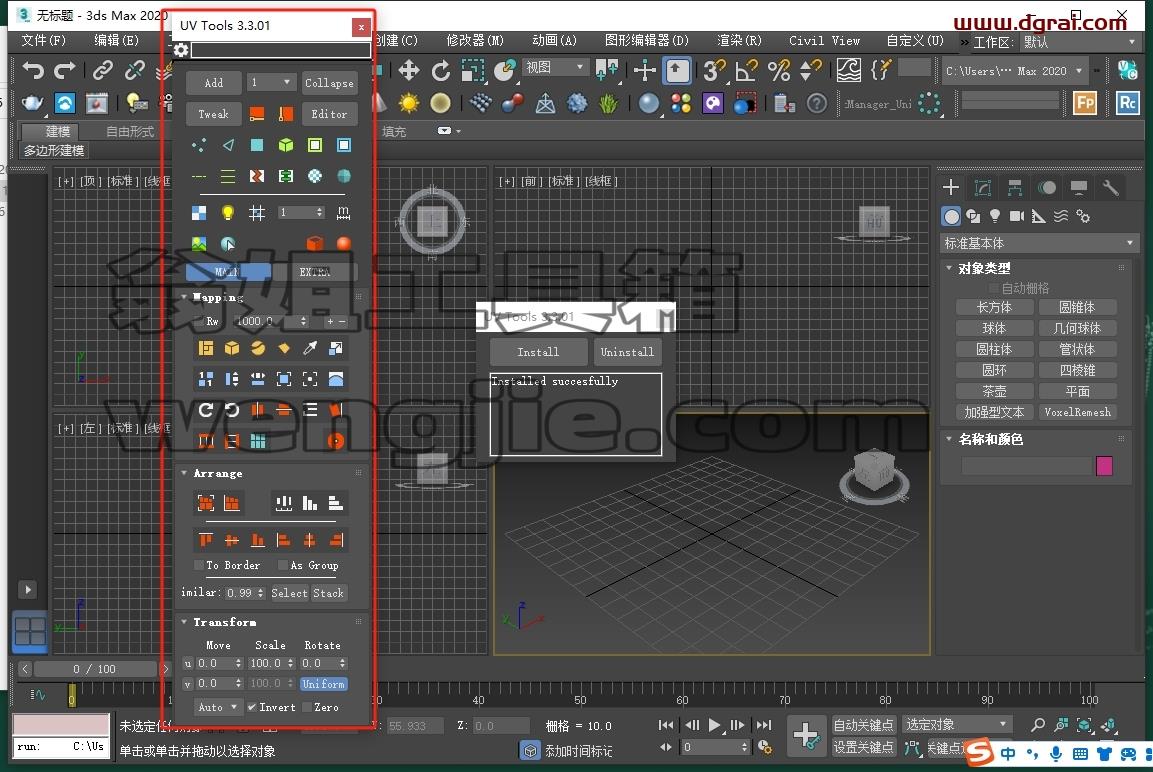Open the Auto dropdown in Transform
1153x772 pixels.
pyautogui.click(x=218, y=707)
